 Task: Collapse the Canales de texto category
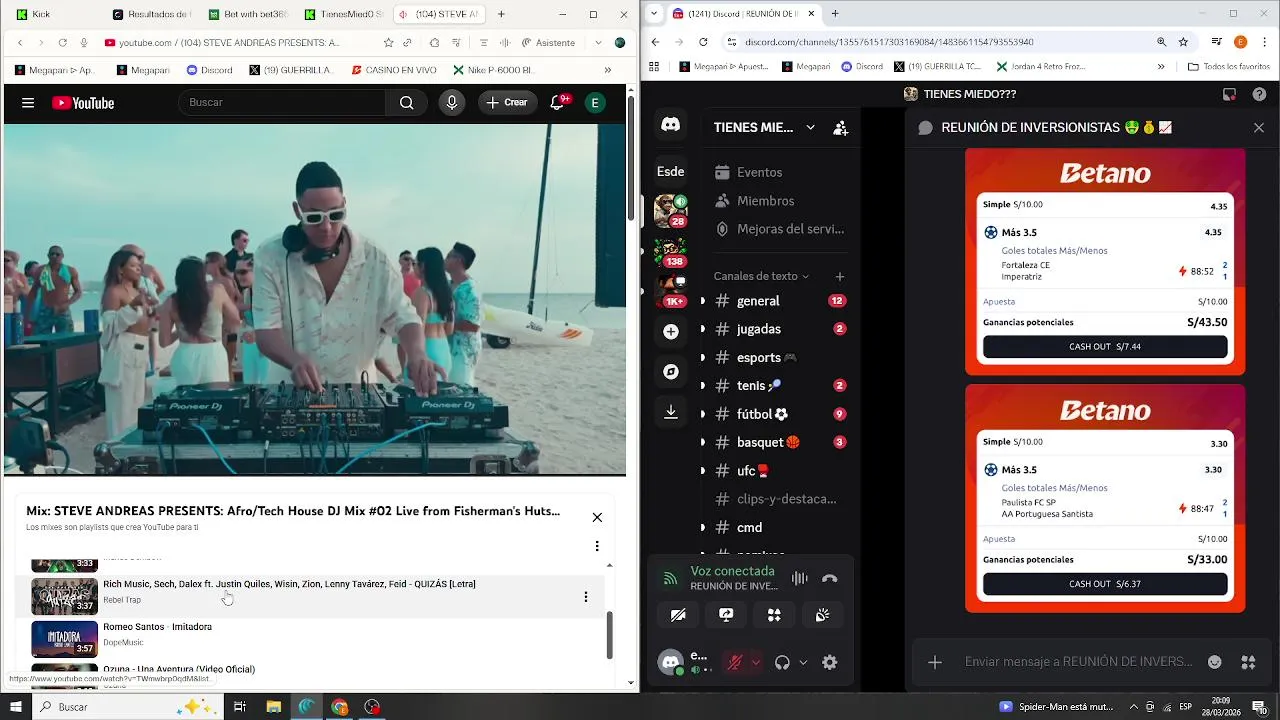click(761, 276)
